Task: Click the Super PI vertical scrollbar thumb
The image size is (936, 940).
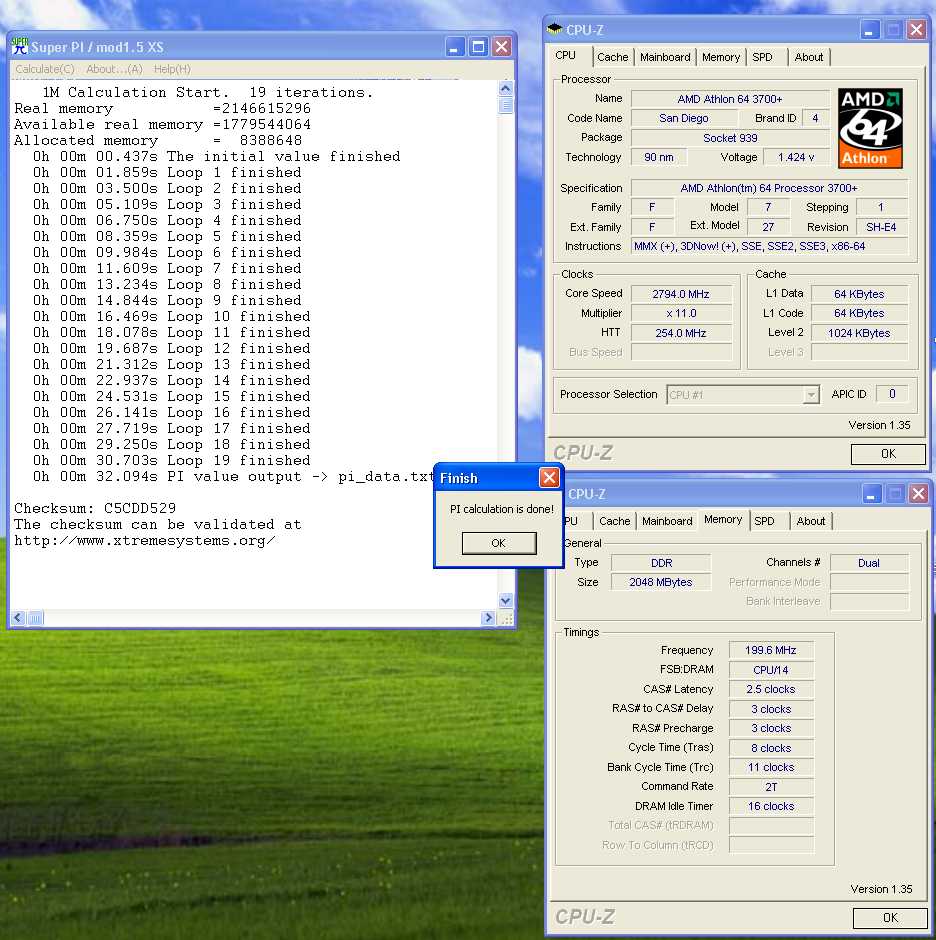Action: coord(505,106)
